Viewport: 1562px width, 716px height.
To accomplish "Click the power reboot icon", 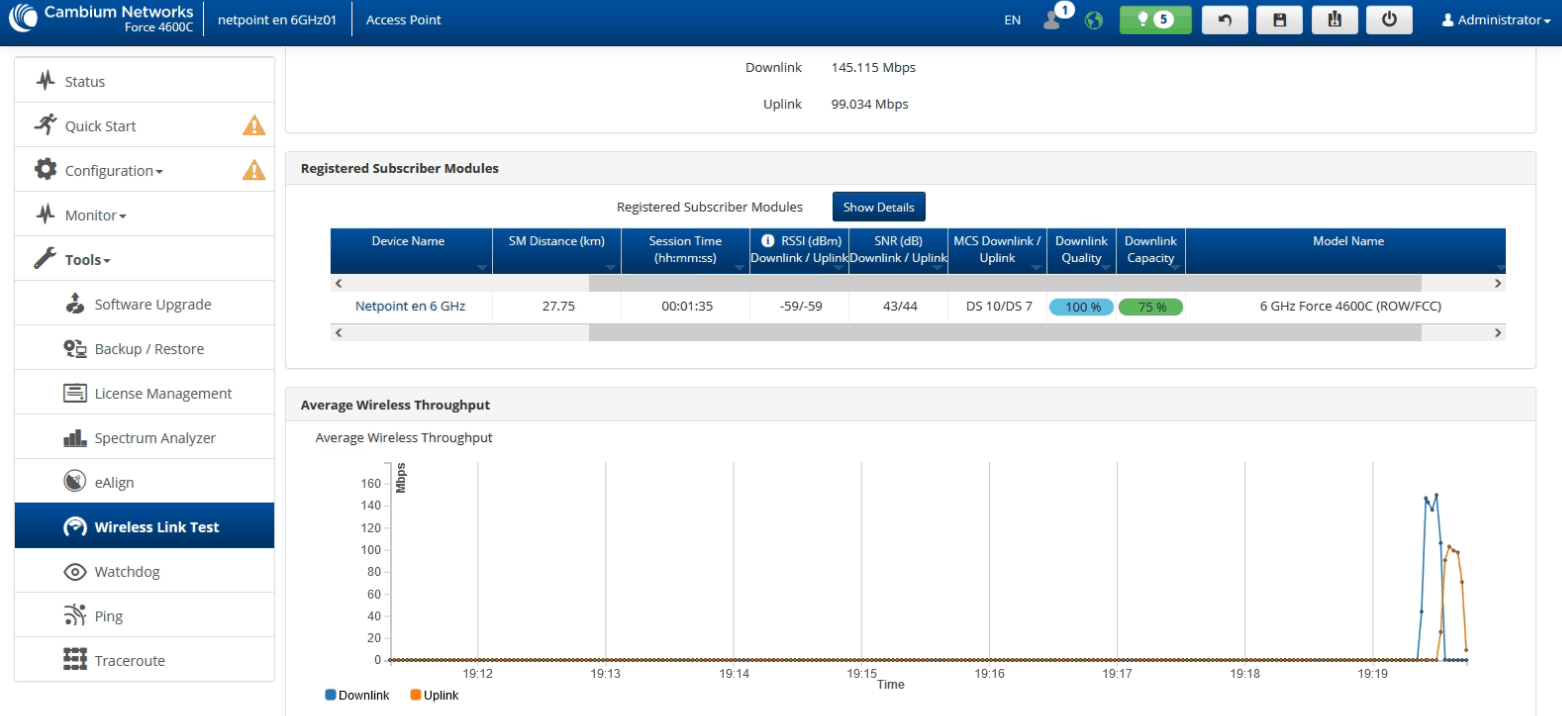I will 1388,20.
